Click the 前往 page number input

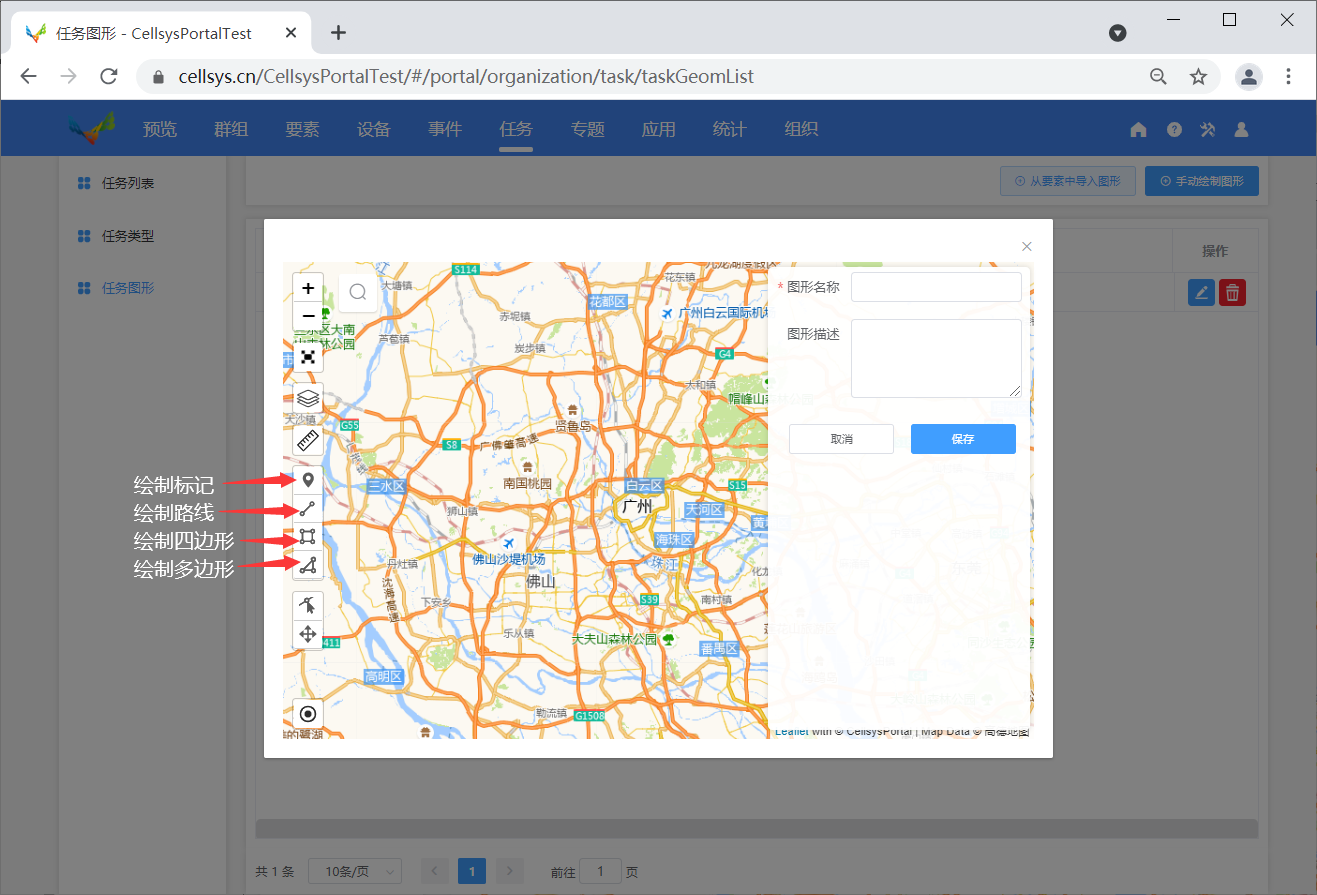click(601, 871)
